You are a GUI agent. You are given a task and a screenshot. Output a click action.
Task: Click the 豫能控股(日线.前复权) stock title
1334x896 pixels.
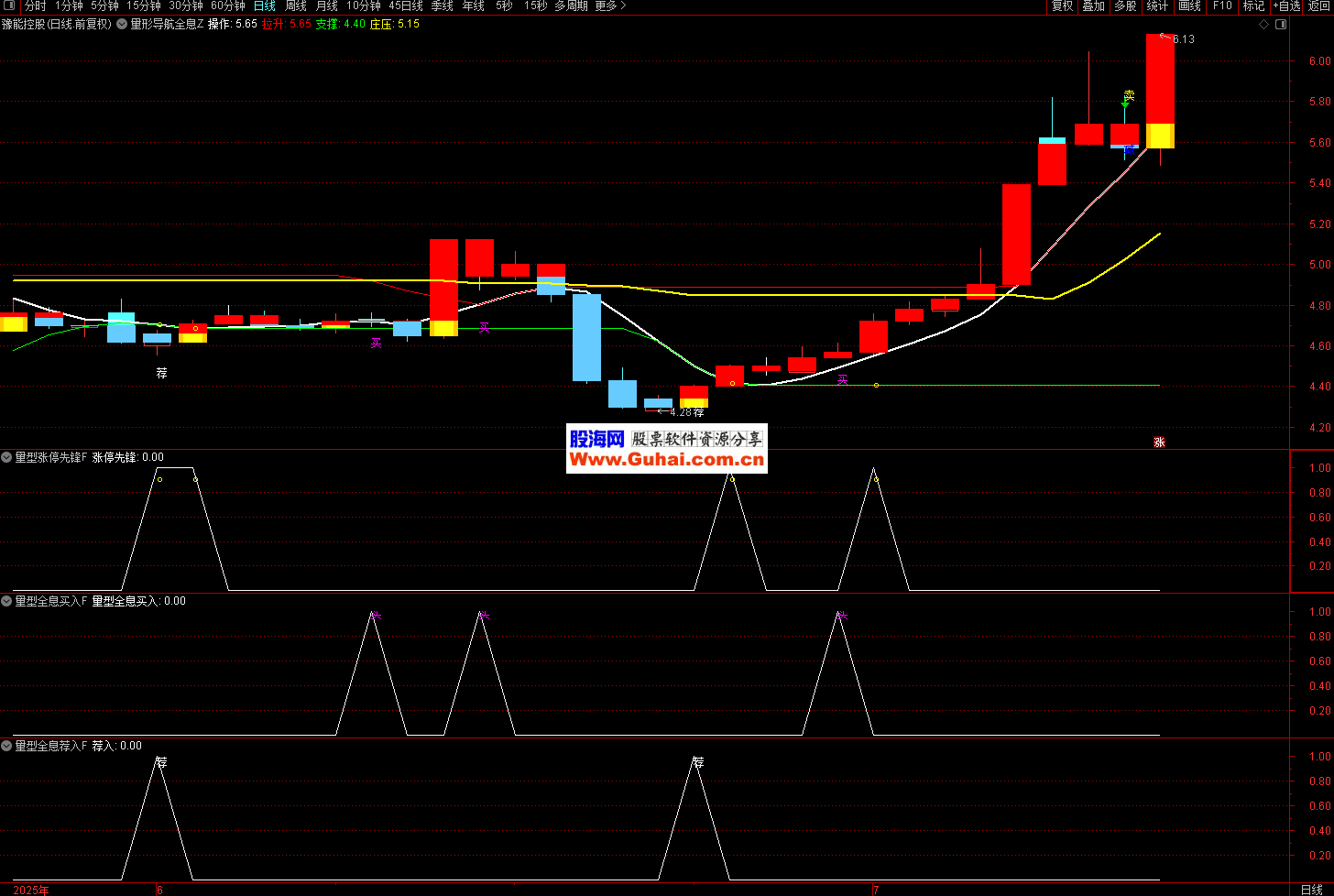[57, 25]
